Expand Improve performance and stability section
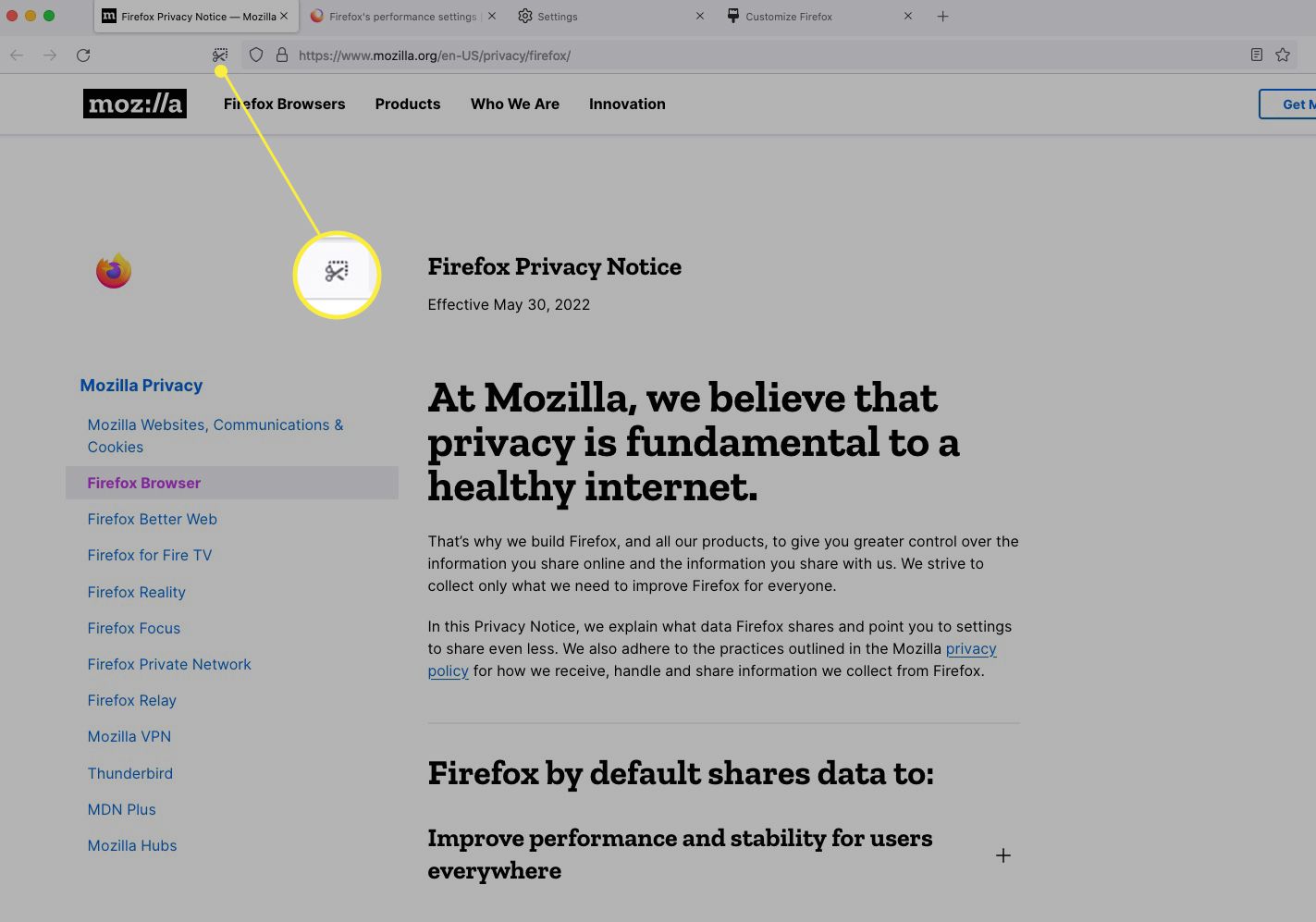1316x922 pixels. point(1003,855)
